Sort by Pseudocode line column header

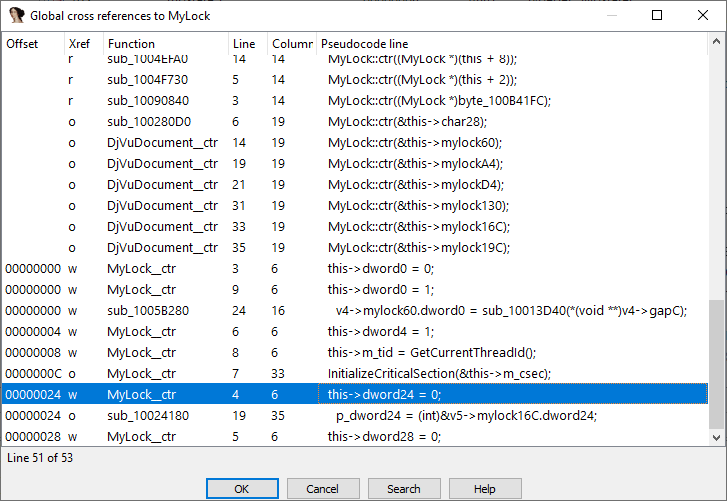click(512, 44)
